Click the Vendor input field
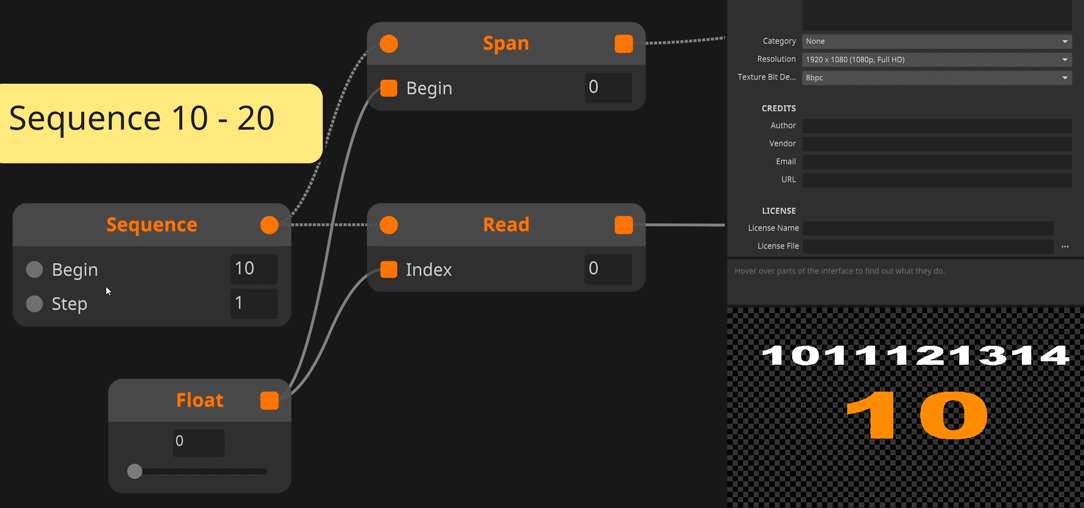 (x=937, y=144)
